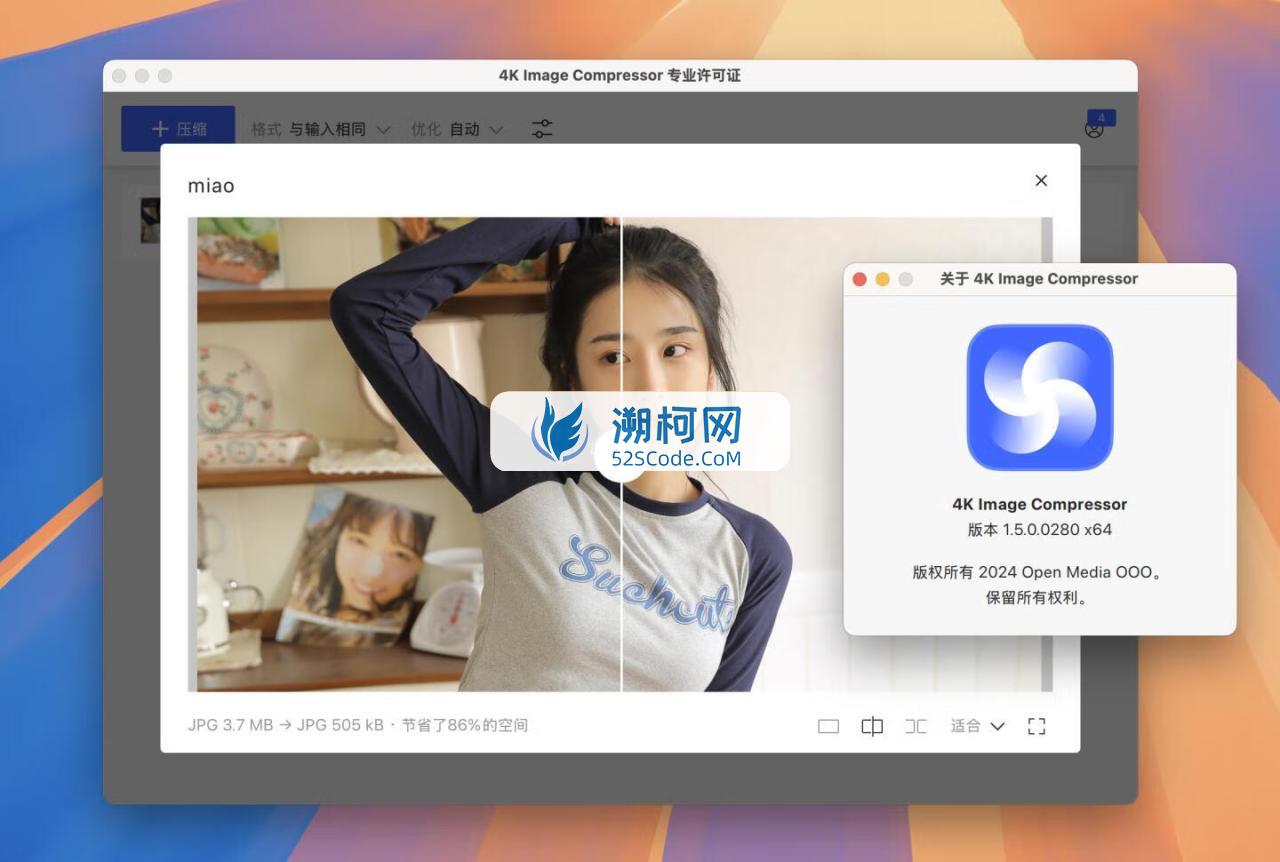The image size is (1280, 862).
Task: Open the account icon with badge 4
Action: [x=1098, y=126]
